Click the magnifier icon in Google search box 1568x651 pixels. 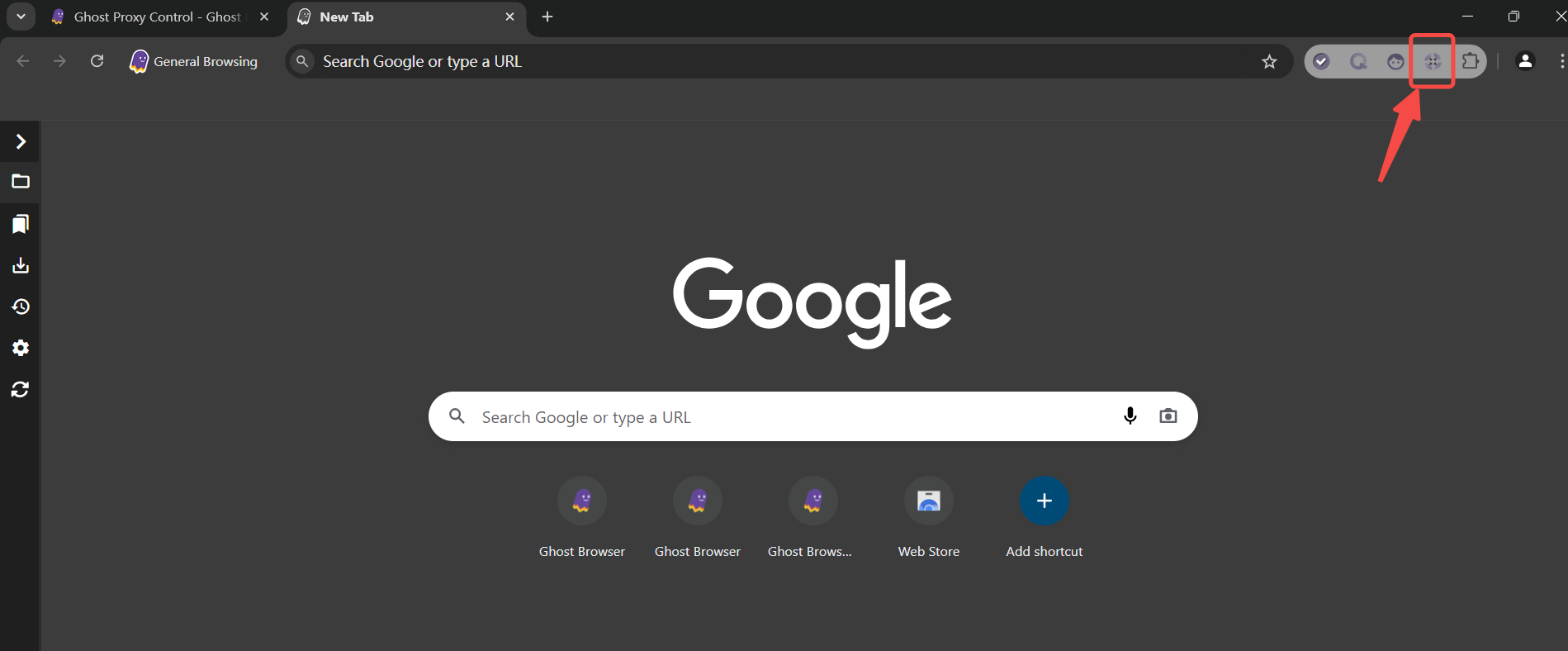[457, 416]
